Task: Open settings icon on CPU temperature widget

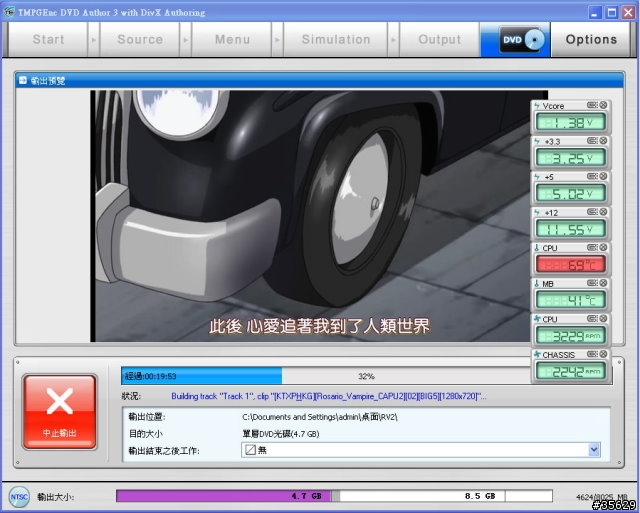Action: [x=592, y=247]
